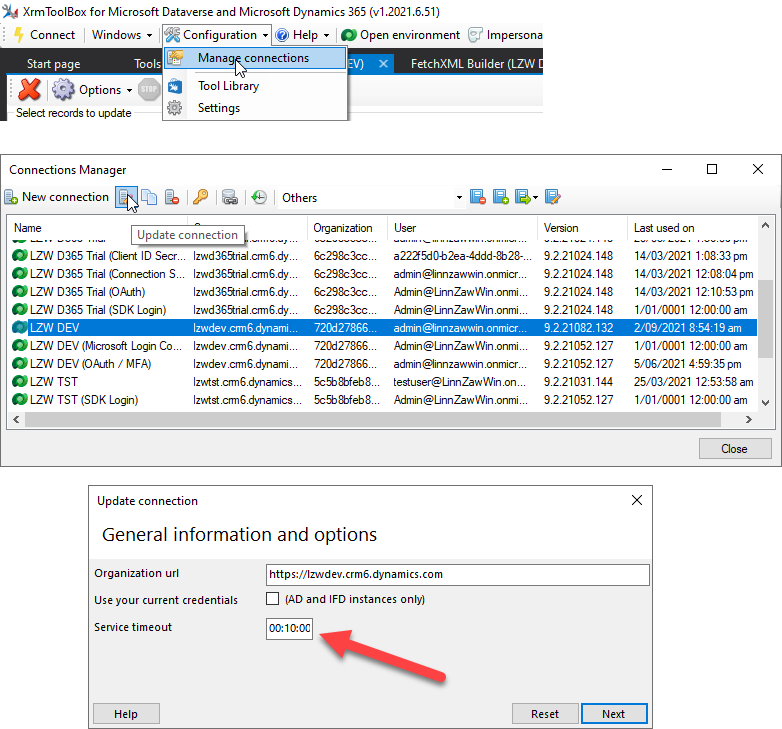Switch to the Tools tab

(x=147, y=64)
